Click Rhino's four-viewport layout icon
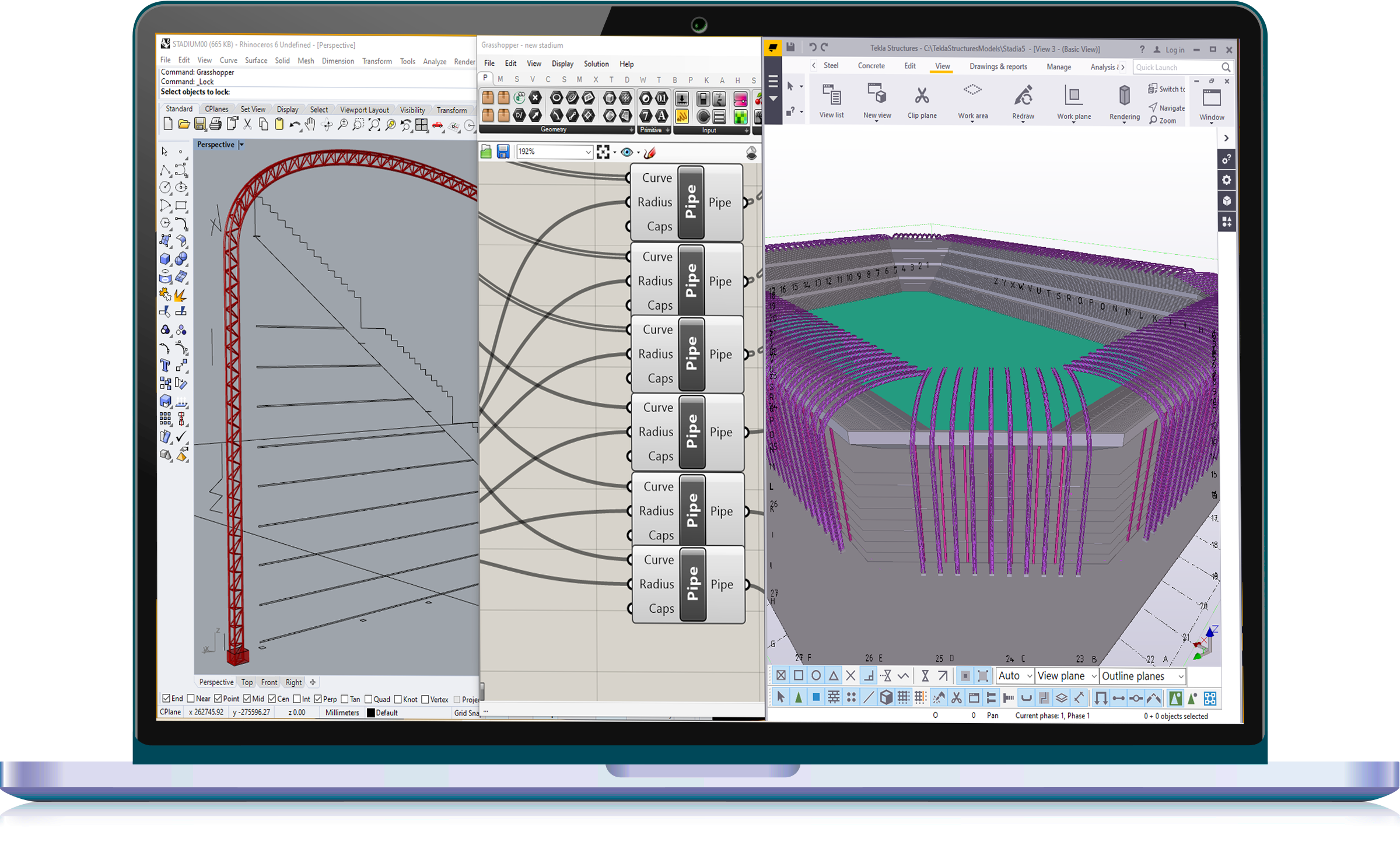 [421, 125]
